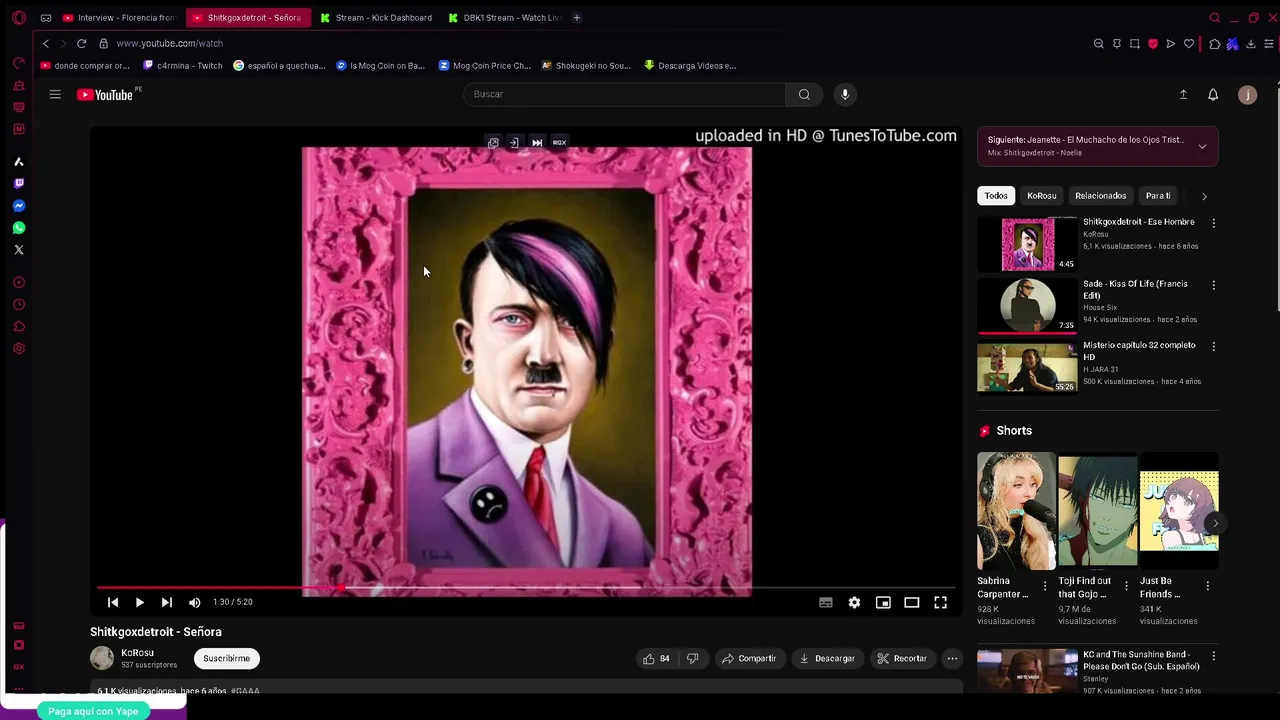Screen dimensions: 1280x720
Task: Click the Compartir button
Action: pyautogui.click(x=749, y=659)
